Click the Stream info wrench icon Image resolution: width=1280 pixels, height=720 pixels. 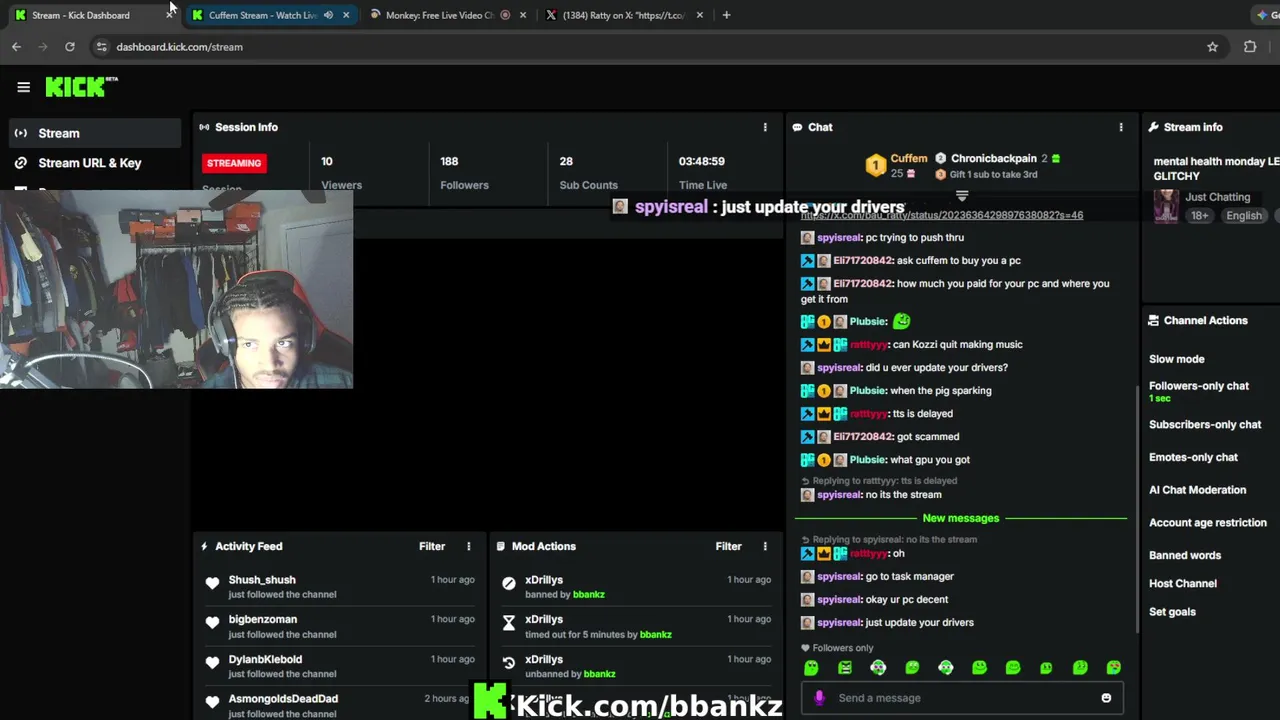click(x=1153, y=127)
